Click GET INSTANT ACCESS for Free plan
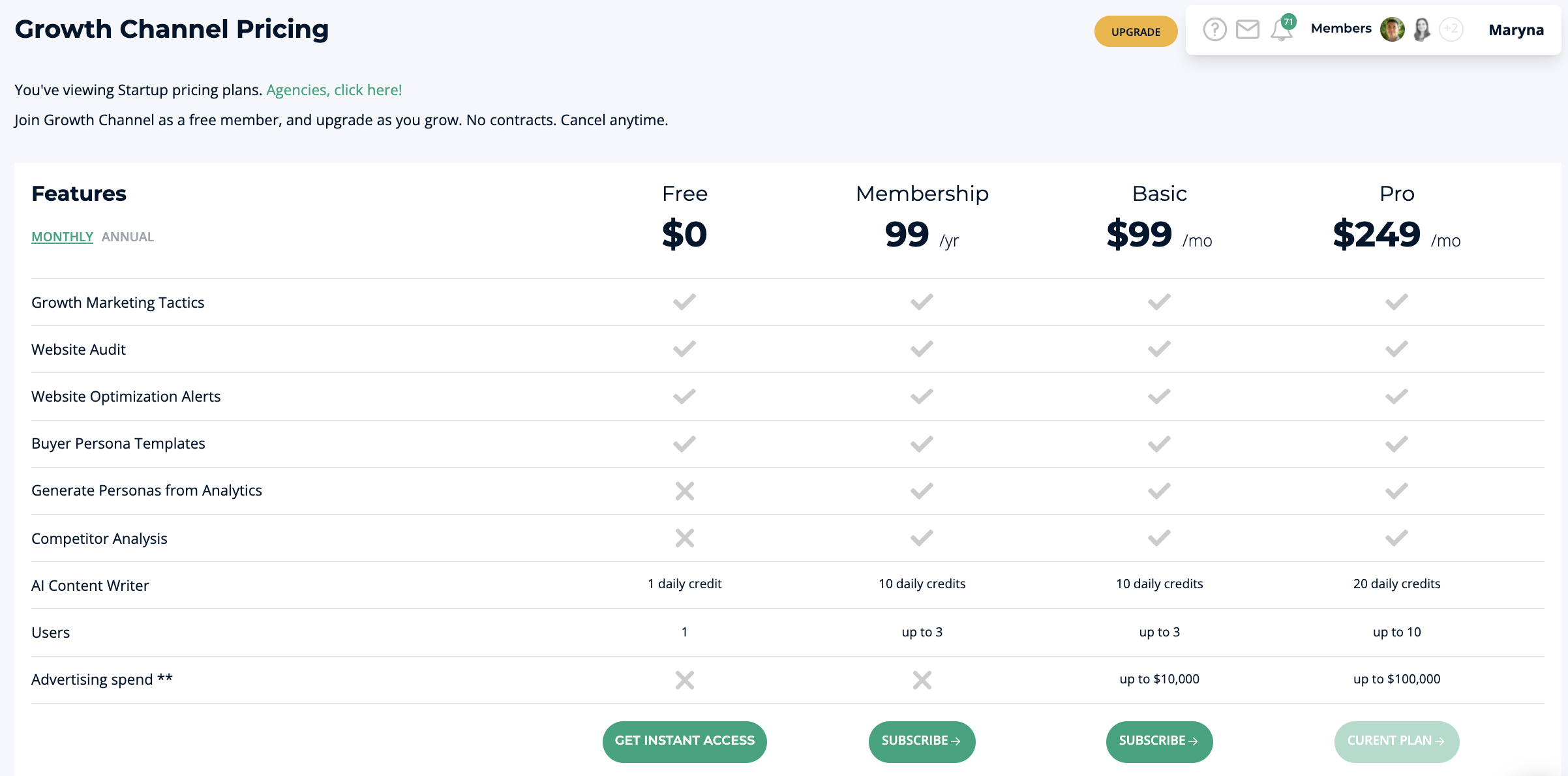Image resolution: width=1568 pixels, height=776 pixels. click(684, 741)
